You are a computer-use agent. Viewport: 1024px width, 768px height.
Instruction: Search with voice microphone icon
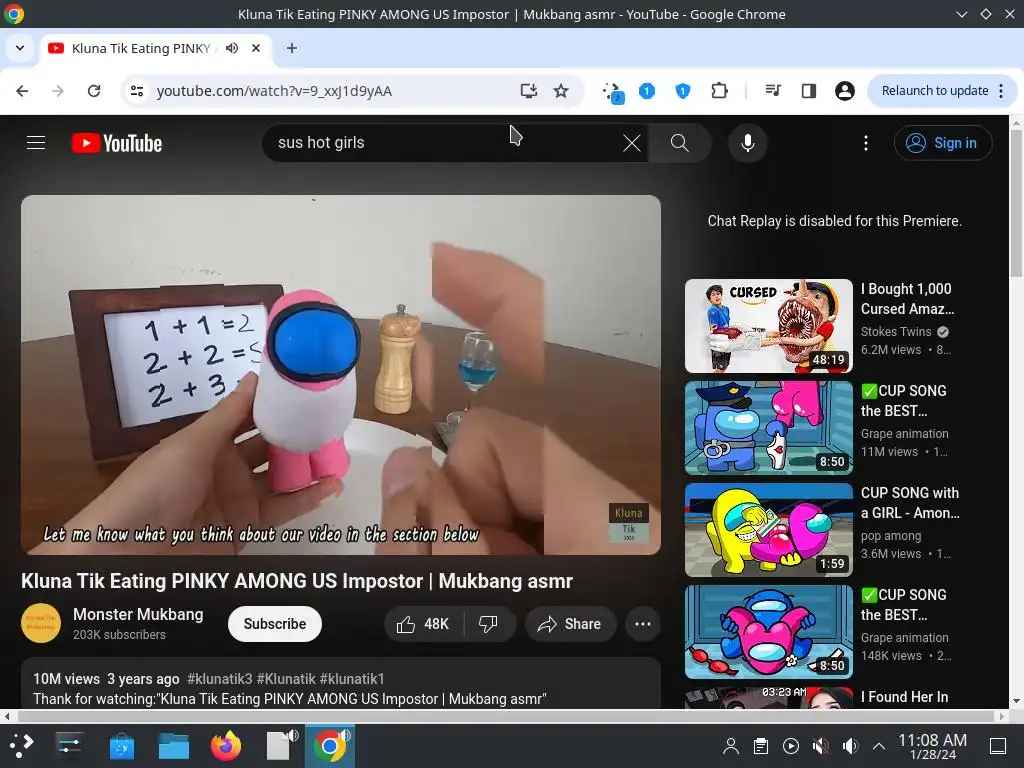point(748,142)
